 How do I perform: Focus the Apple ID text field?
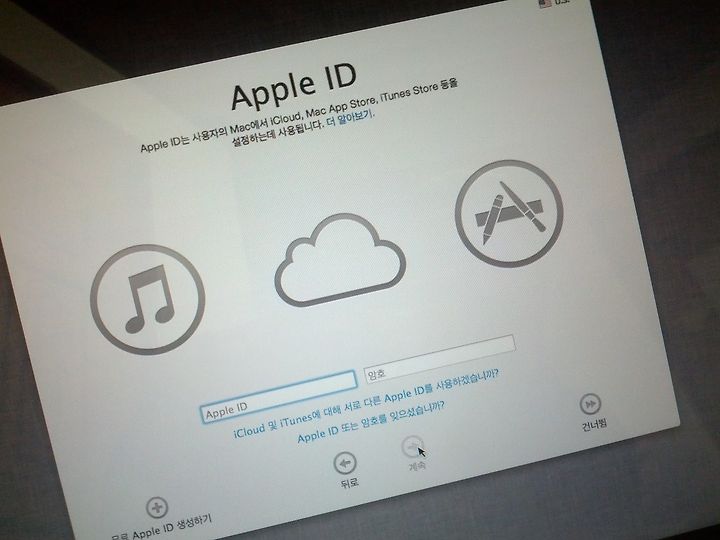click(x=279, y=397)
